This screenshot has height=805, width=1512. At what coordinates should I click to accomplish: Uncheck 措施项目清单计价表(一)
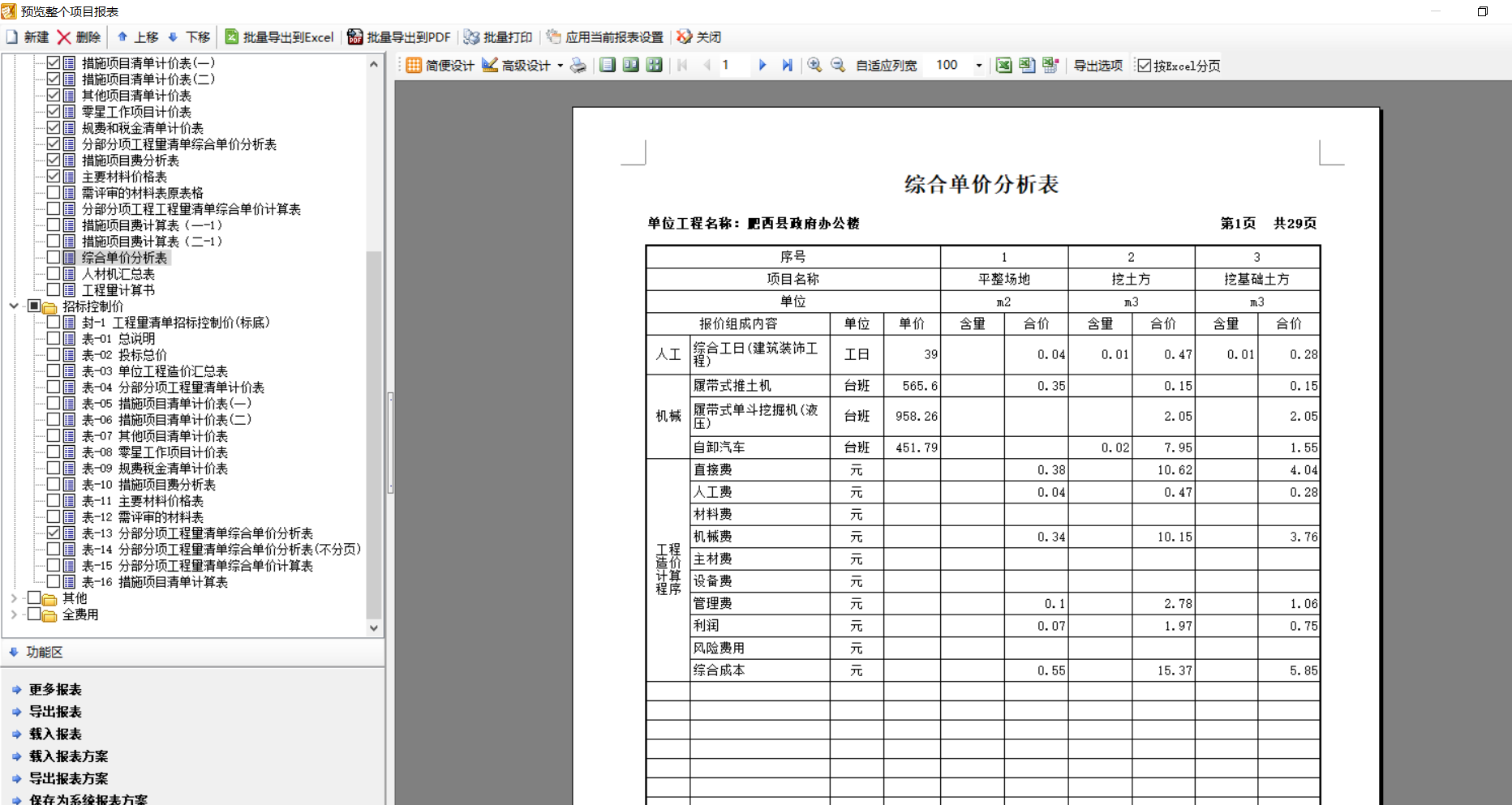click(x=54, y=62)
